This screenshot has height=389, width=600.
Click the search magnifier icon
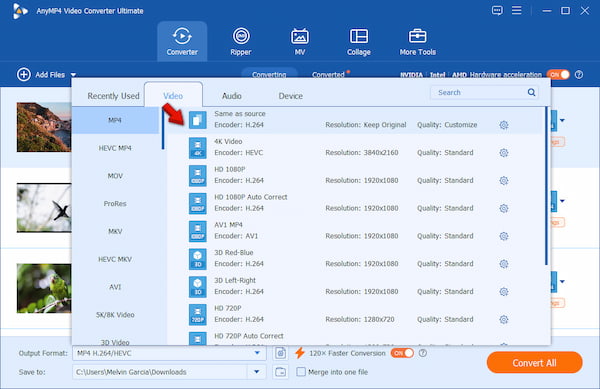531,92
